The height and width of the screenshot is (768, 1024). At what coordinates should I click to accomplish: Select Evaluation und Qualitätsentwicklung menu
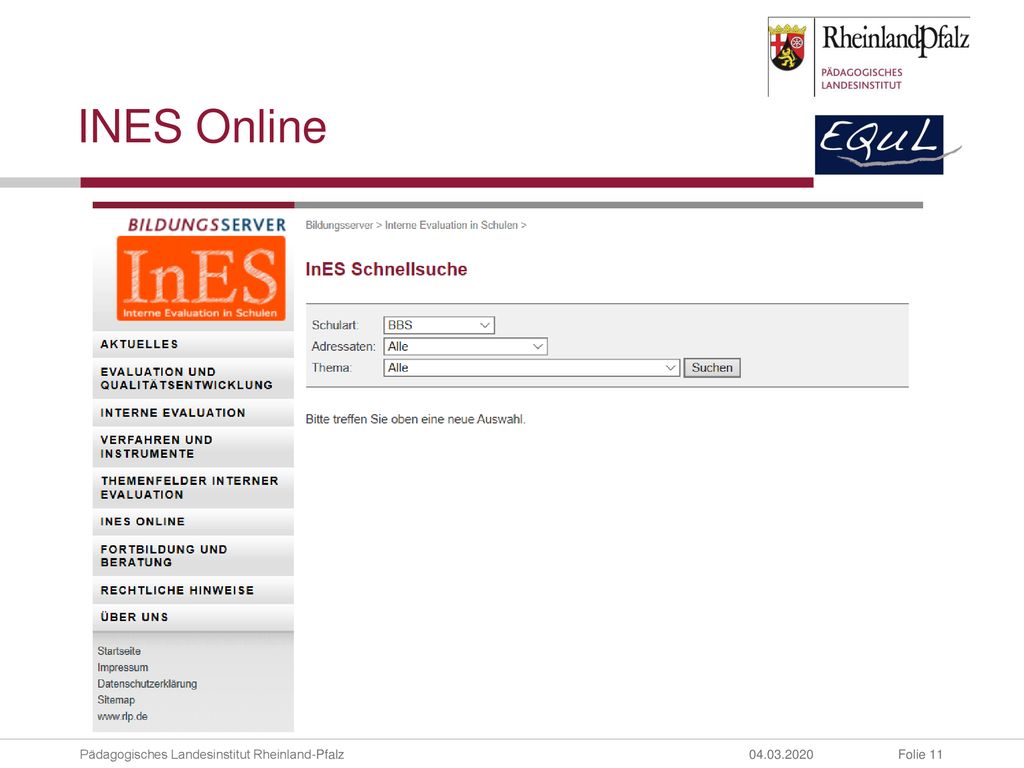click(x=193, y=378)
